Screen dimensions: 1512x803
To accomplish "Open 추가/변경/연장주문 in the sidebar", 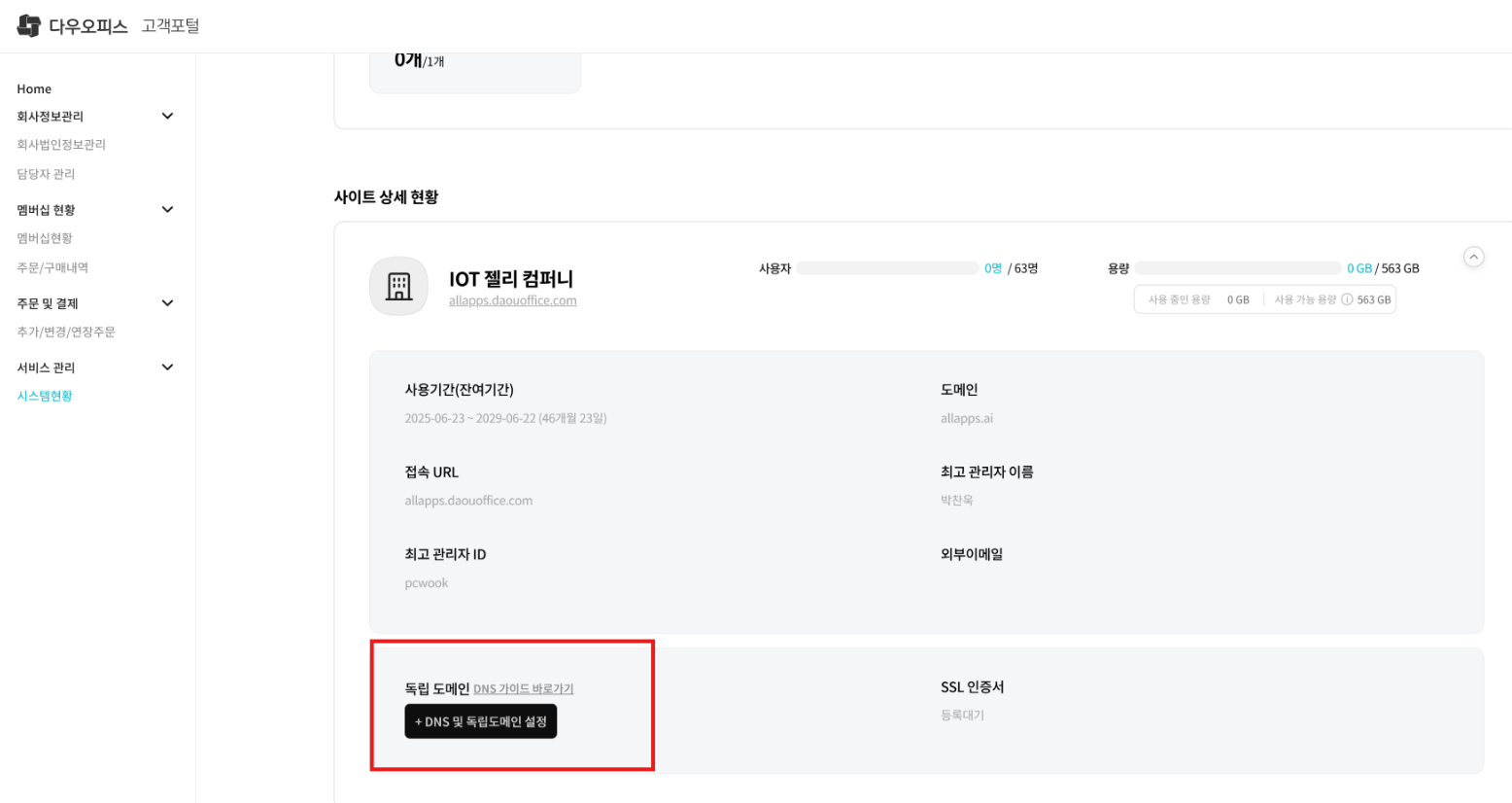I will point(66,332).
